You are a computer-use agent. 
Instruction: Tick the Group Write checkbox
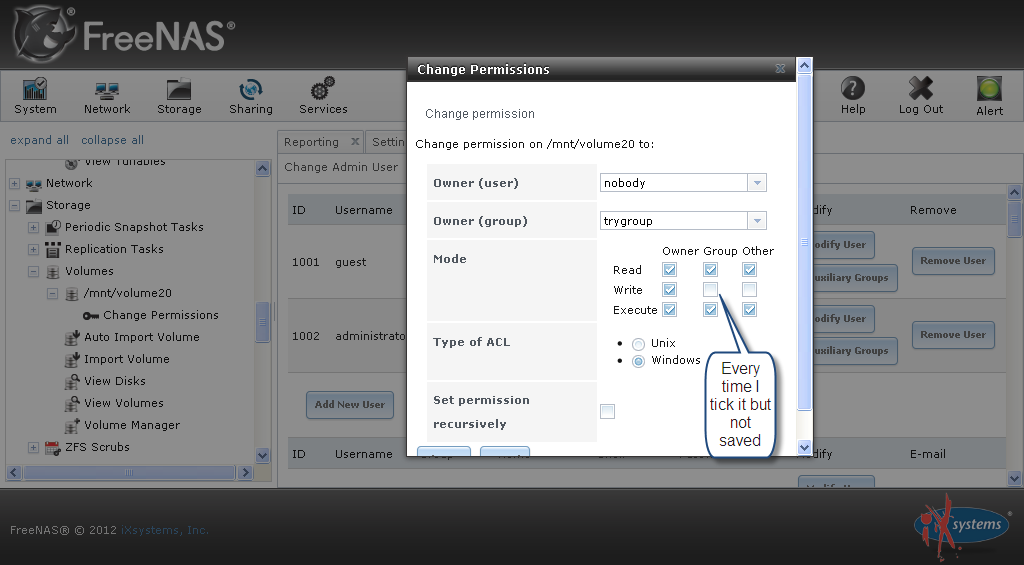(711, 289)
